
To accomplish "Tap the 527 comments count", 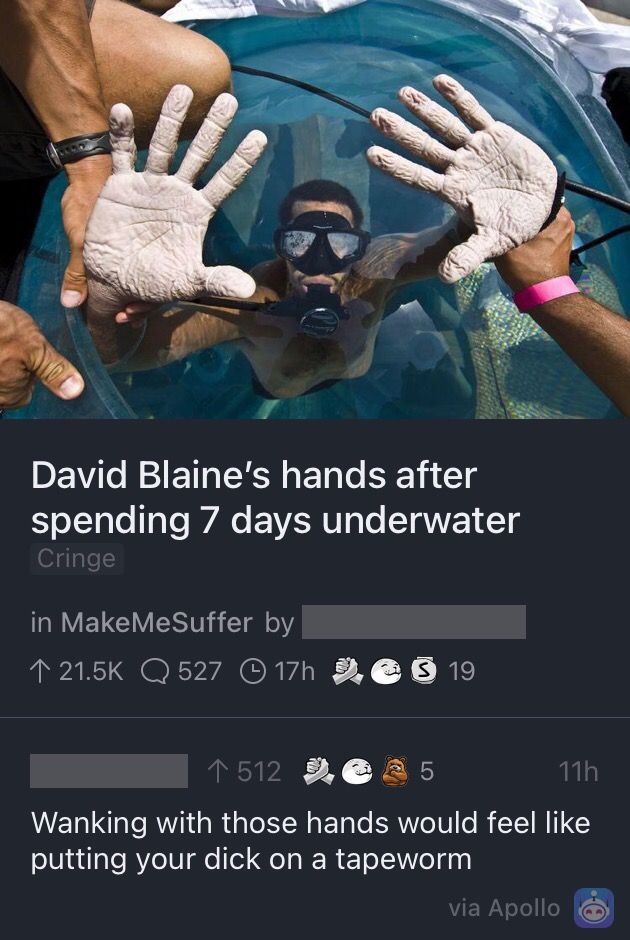I will point(200,671).
